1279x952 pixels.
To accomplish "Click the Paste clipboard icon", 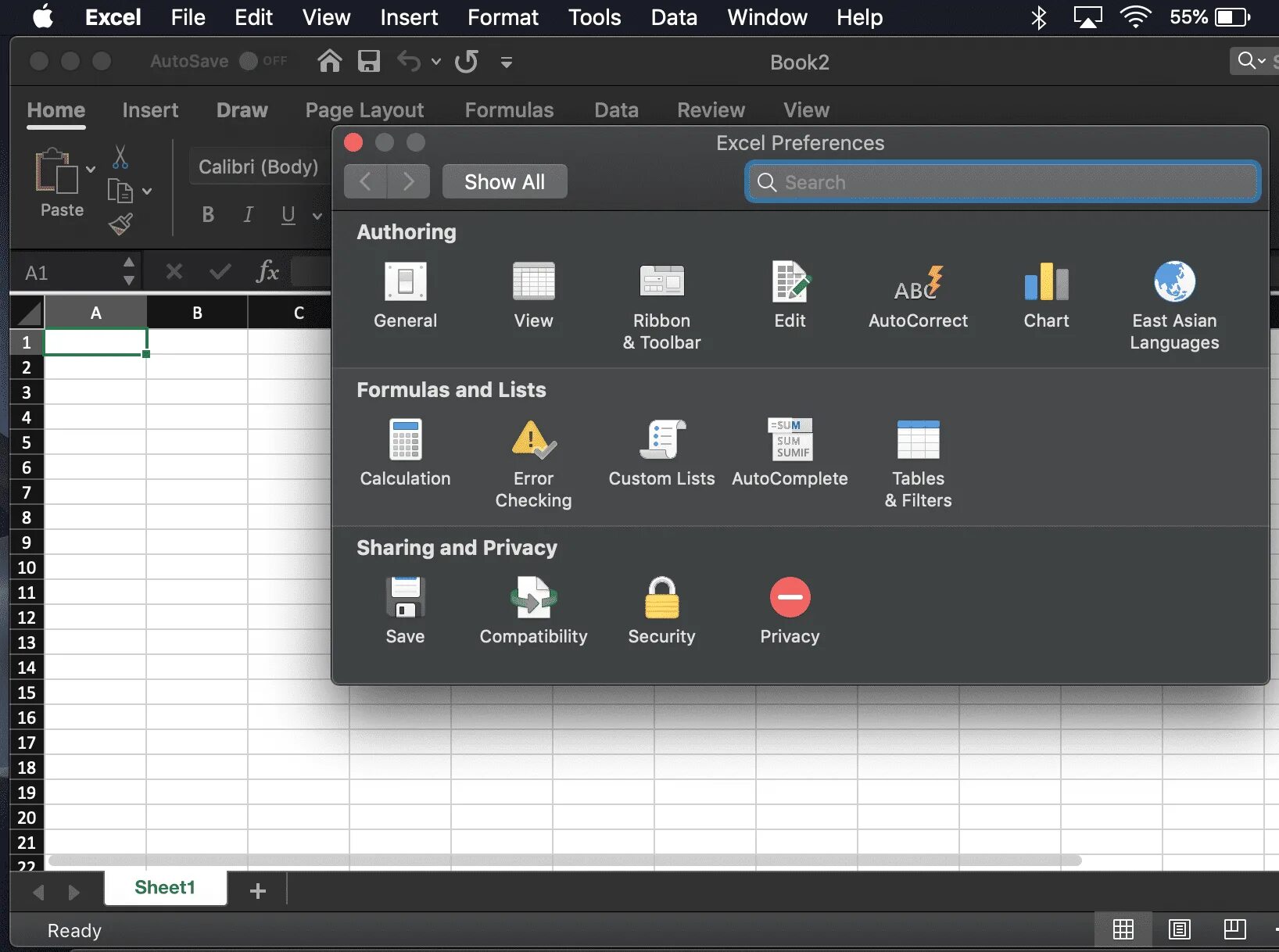I will coord(57,170).
